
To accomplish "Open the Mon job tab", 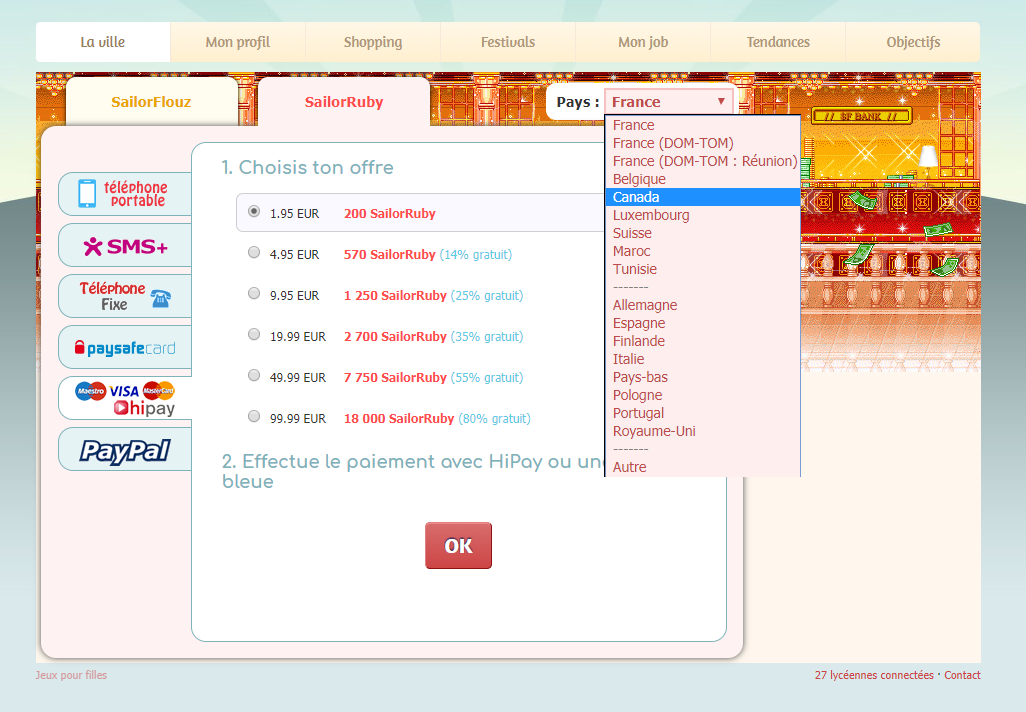I will (643, 42).
